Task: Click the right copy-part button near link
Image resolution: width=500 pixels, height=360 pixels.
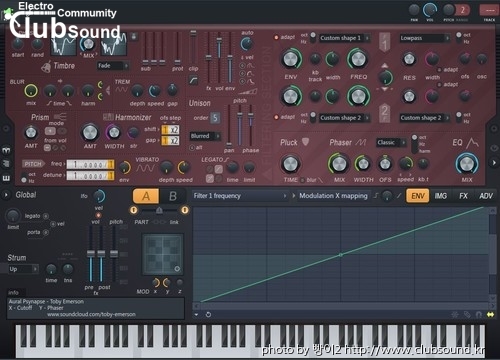Action: 185,210
